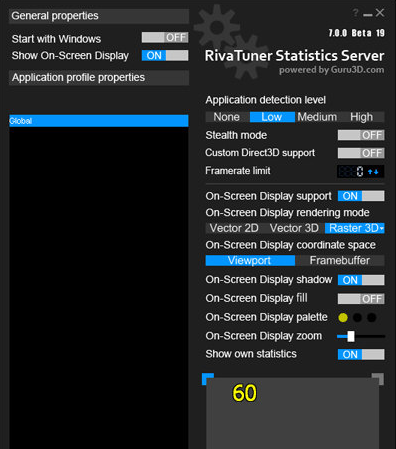Pick the second OSD palette color

357,318
